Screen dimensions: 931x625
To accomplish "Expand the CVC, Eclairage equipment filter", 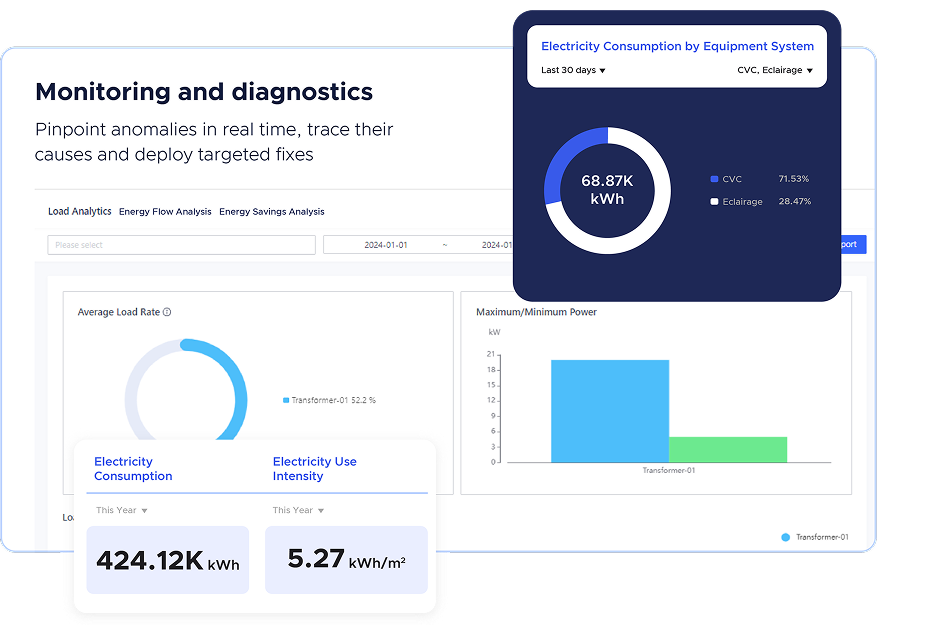I will point(774,71).
